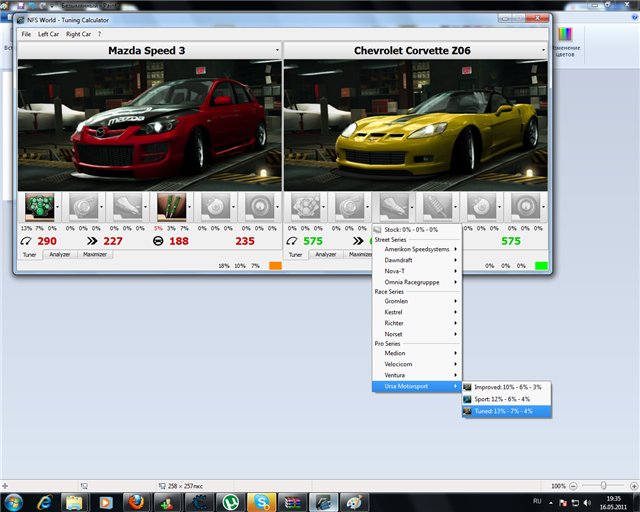Expand the Mazda engine part dropdown arrow
This screenshot has height=512, width=640.
click(x=58, y=207)
